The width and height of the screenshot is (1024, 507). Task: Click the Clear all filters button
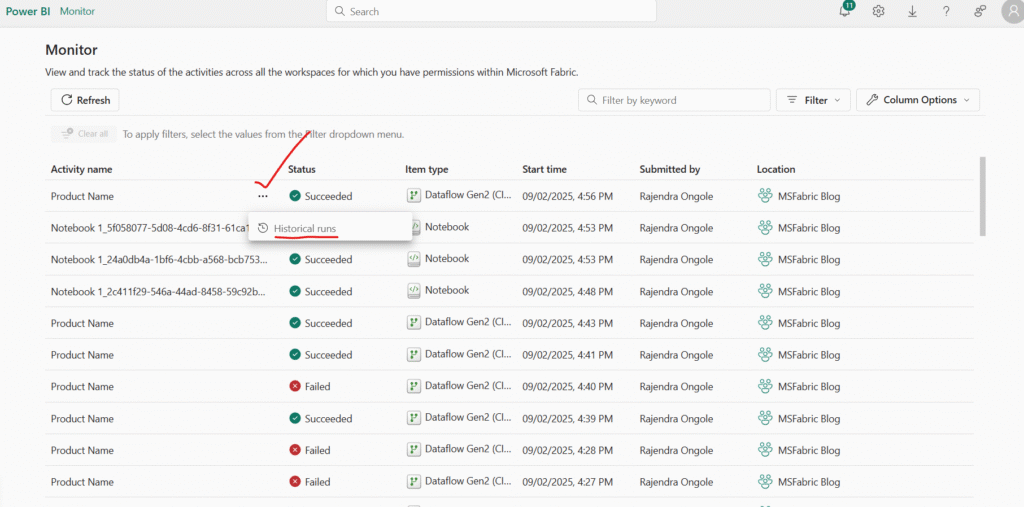tap(84, 134)
